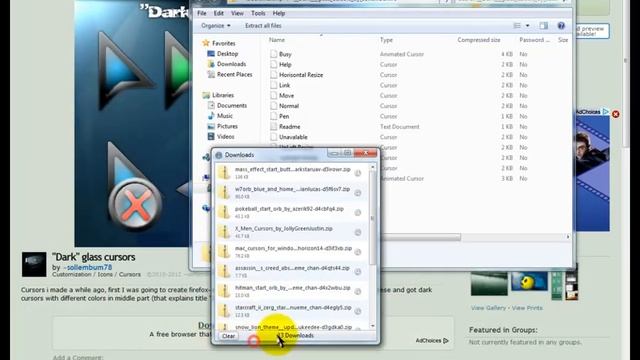This screenshot has height=360, width=640.
Task: Select the Readme text document icon
Action: pos(273,127)
